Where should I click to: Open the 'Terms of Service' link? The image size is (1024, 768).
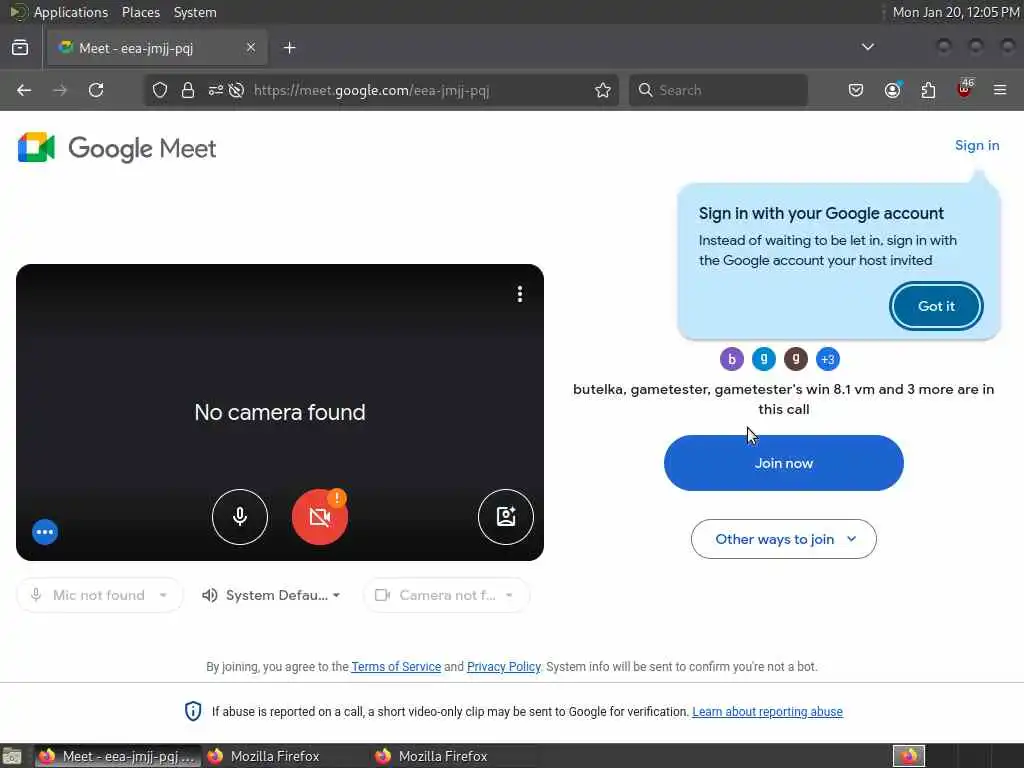click(396, 667)
